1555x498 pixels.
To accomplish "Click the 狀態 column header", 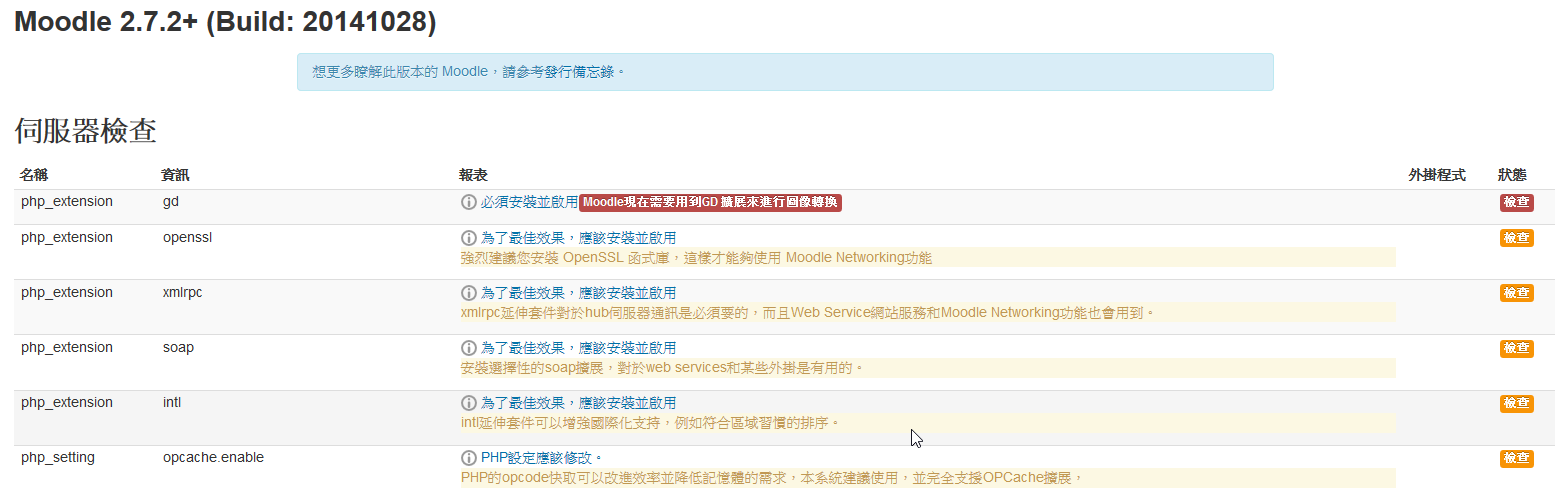I will click(1512, 175).
